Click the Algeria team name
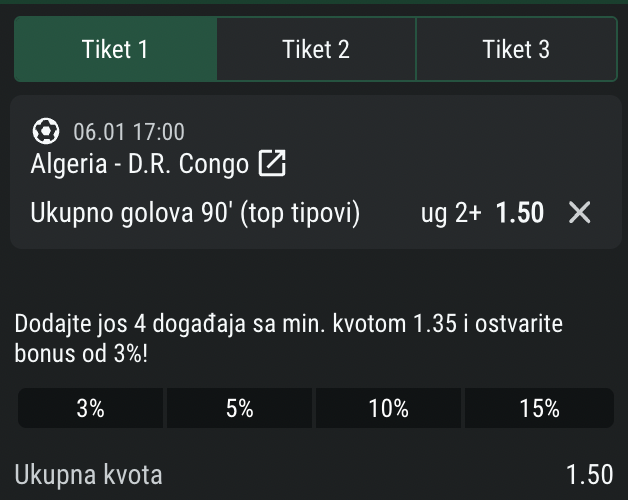628x500 pixels. click(69, 164)
